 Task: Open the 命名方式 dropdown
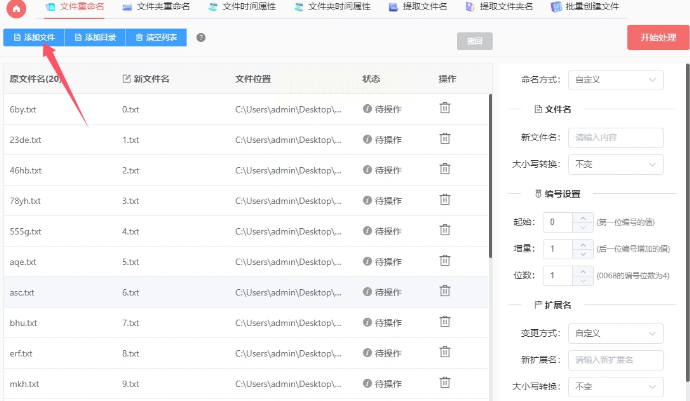point(616,80)
